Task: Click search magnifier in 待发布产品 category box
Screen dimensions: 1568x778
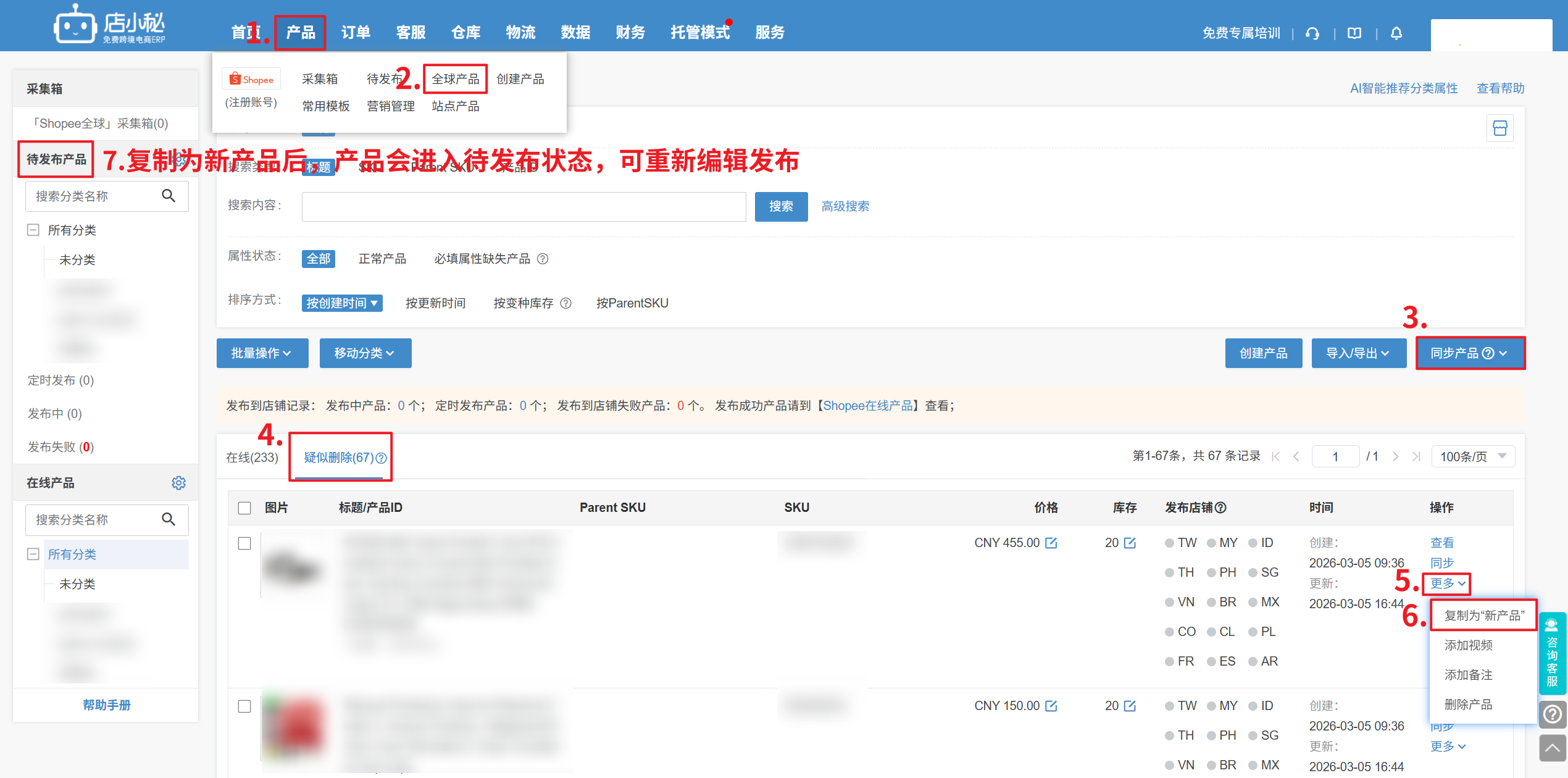Action: point(169,196)
